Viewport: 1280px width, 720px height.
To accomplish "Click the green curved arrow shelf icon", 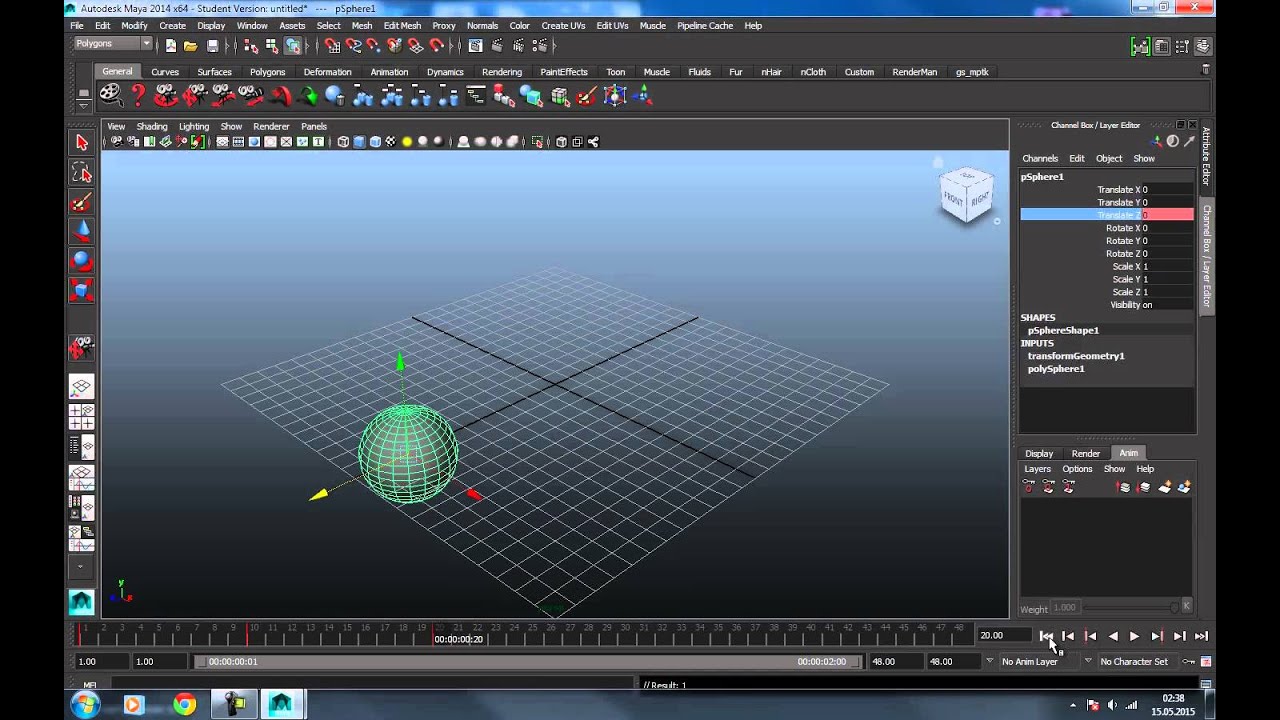I will [308, 96].
